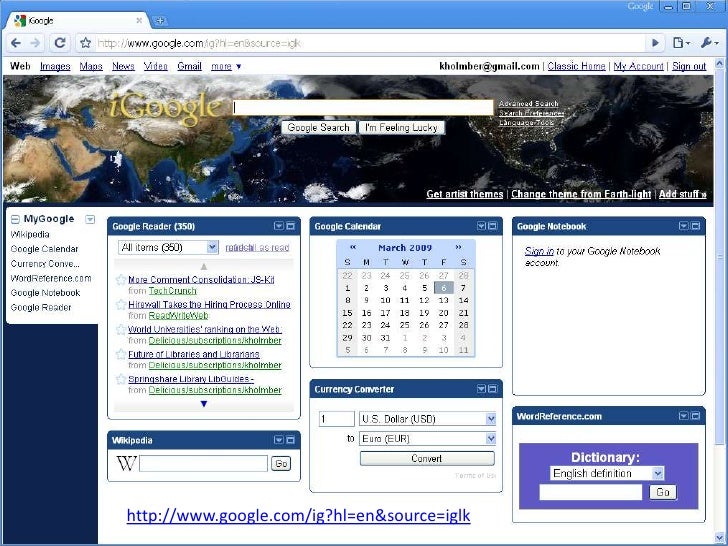This screenshot has width=728, height=546.
Task: Reload the page with refresh icon
Action: pos(59,43)
